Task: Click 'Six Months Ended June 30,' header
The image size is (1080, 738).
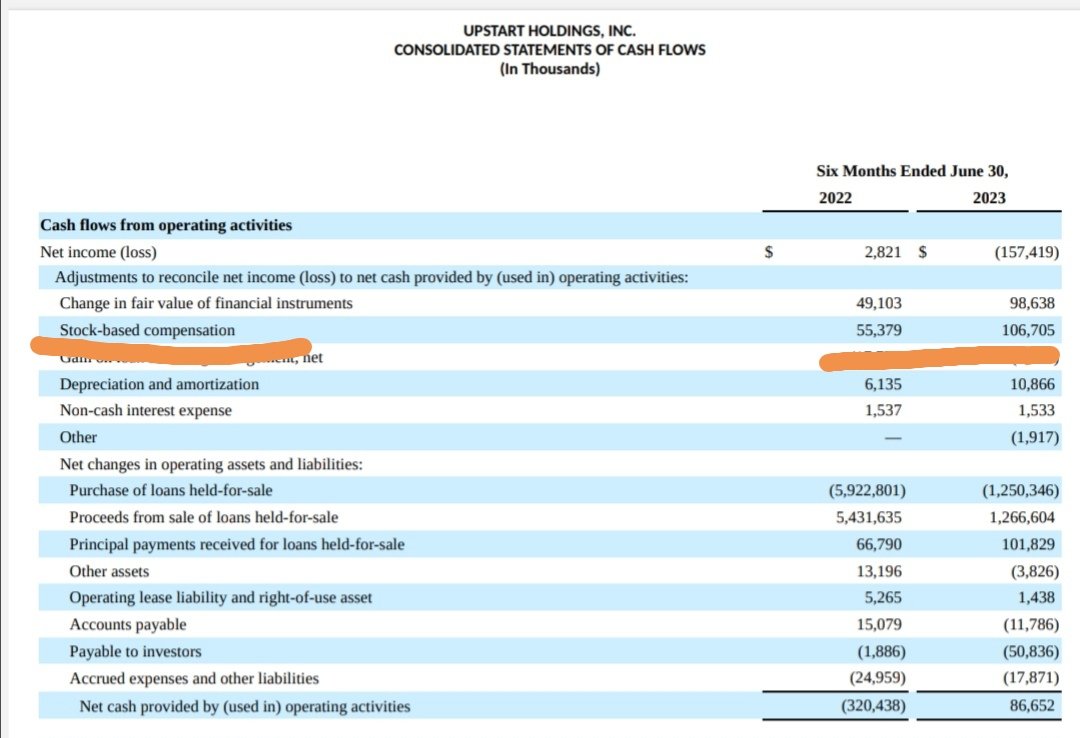Action: [x=912, y=171]
